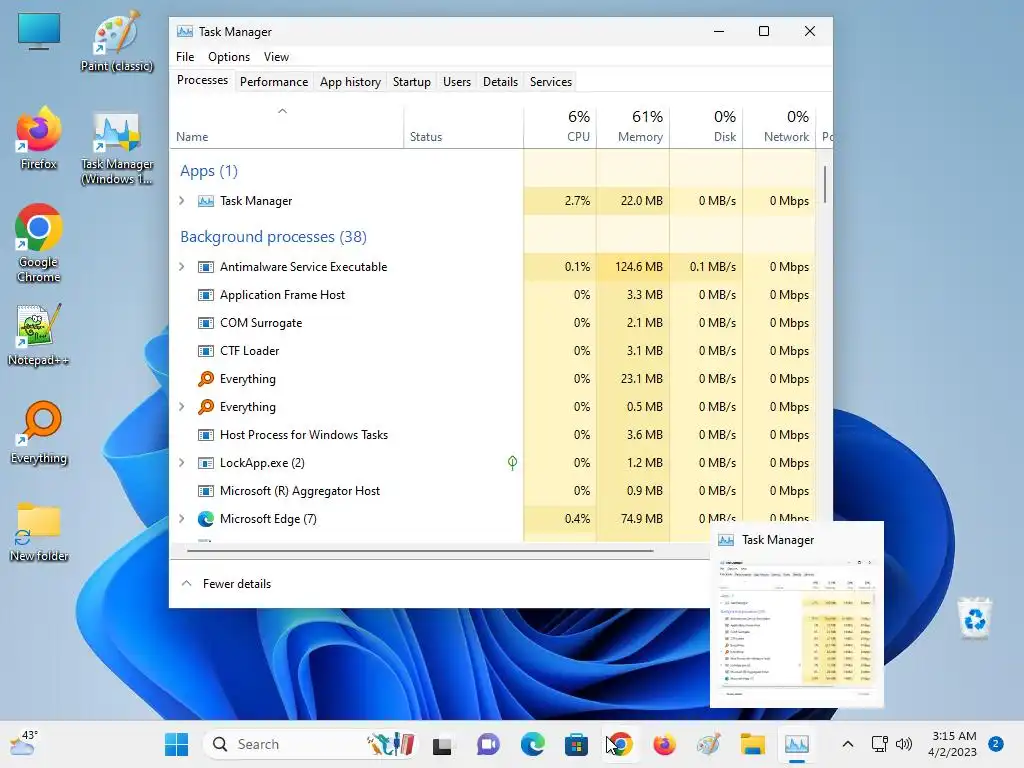
Task: Open the File menu
Action: tap(185, 57)
